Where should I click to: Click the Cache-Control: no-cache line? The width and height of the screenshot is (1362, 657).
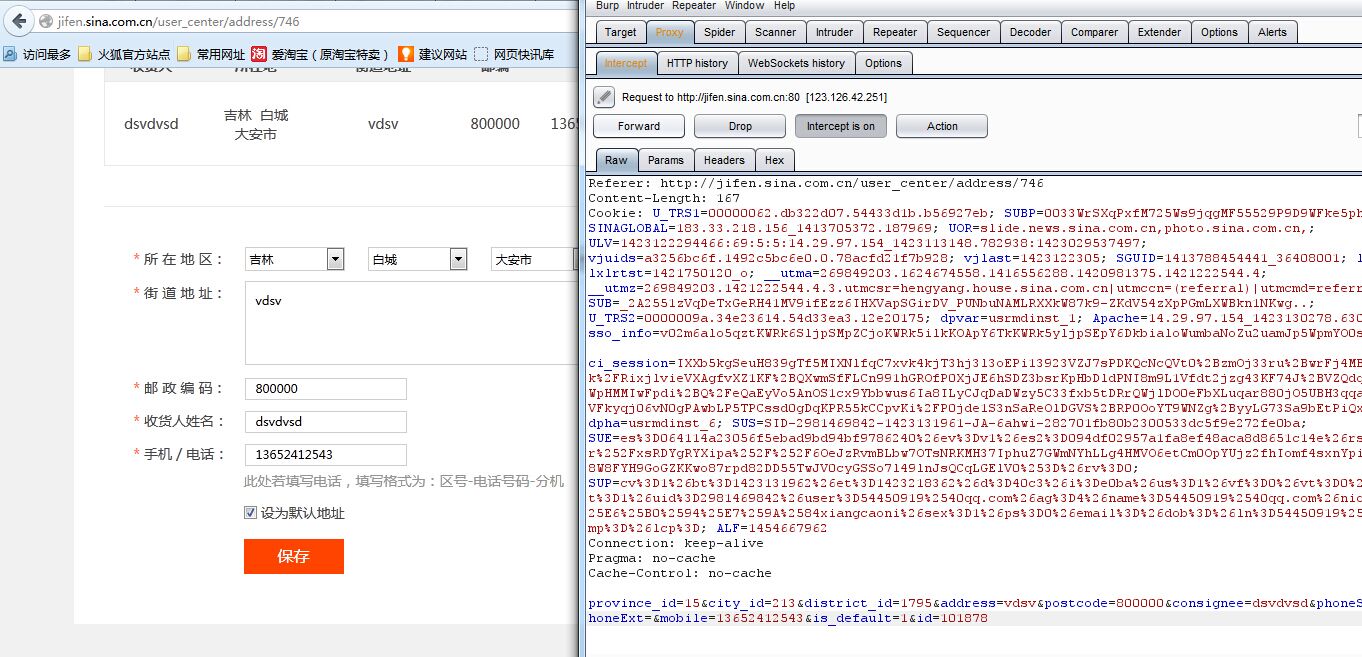click(680, 573)
